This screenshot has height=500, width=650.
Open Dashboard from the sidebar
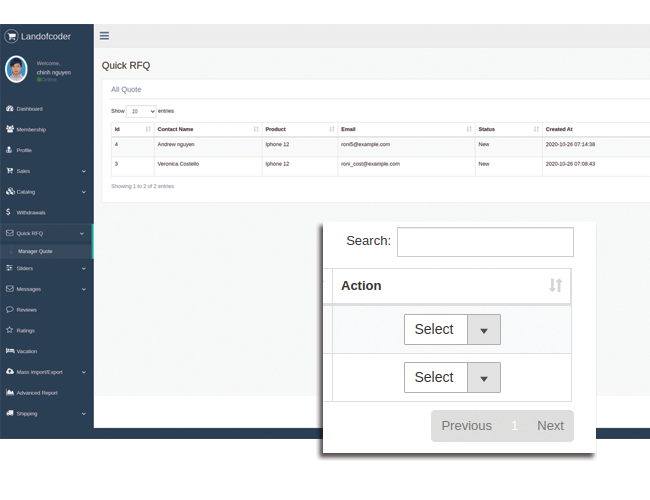tap(30, 108)
